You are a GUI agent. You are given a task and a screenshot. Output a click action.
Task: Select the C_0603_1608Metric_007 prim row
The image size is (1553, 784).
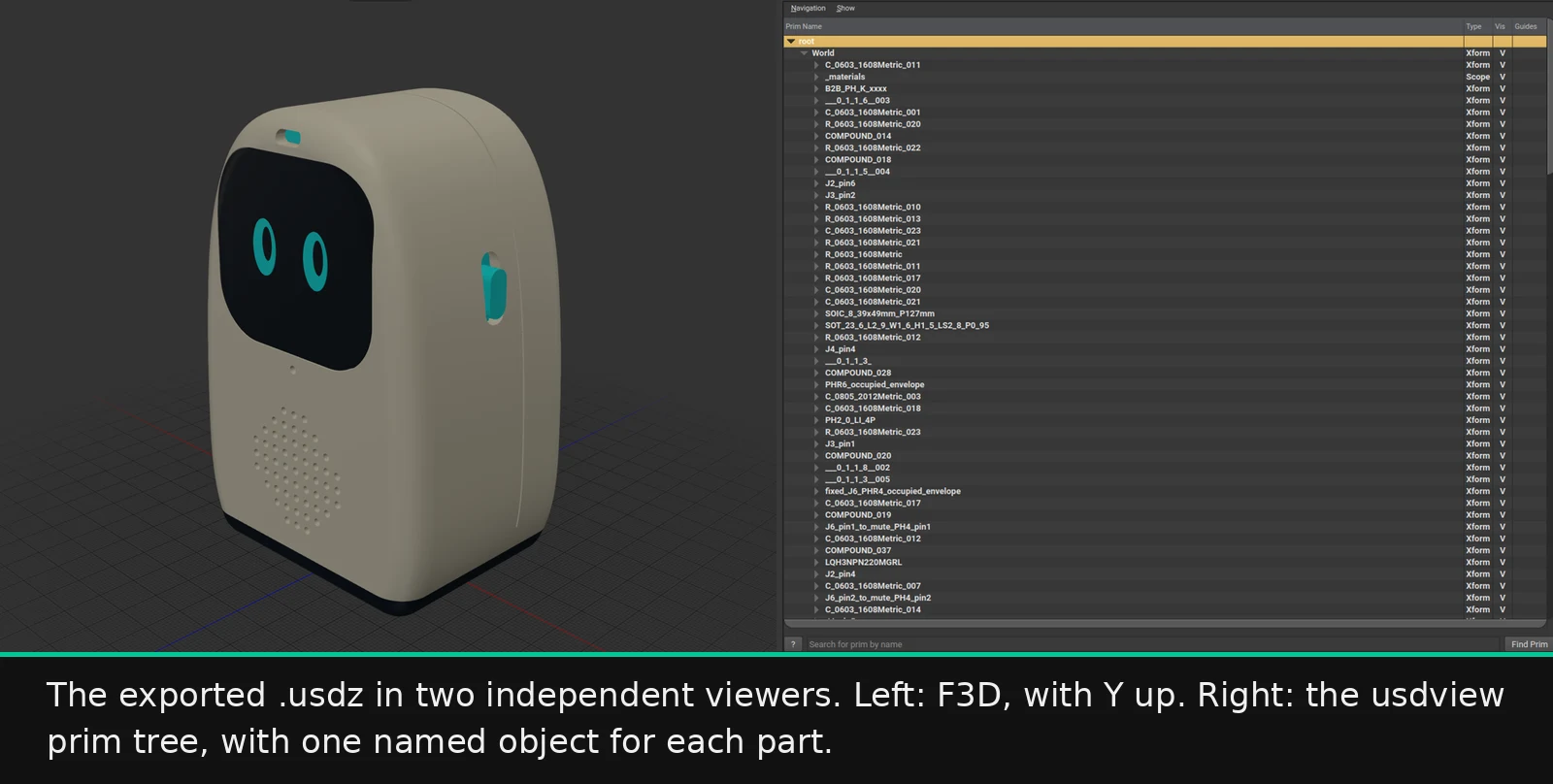tap(1165, 586)
